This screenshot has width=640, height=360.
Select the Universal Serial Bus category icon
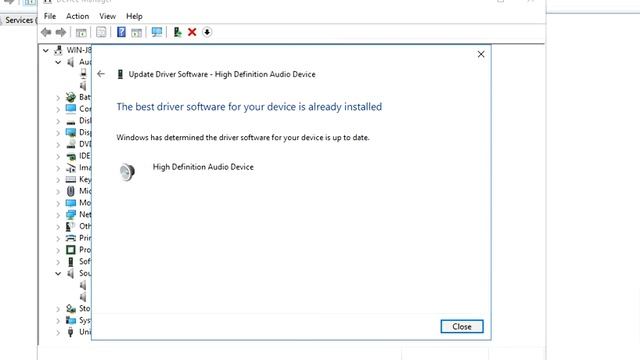[71, 332]
